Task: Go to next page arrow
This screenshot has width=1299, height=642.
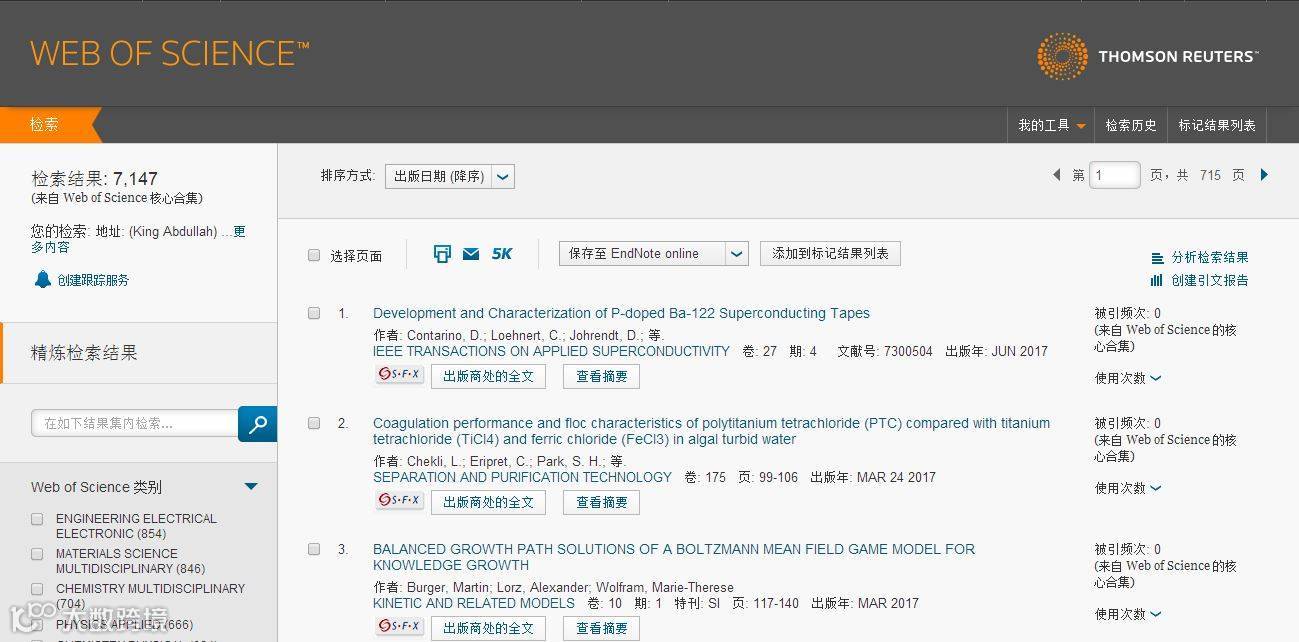Action: 1264,175
